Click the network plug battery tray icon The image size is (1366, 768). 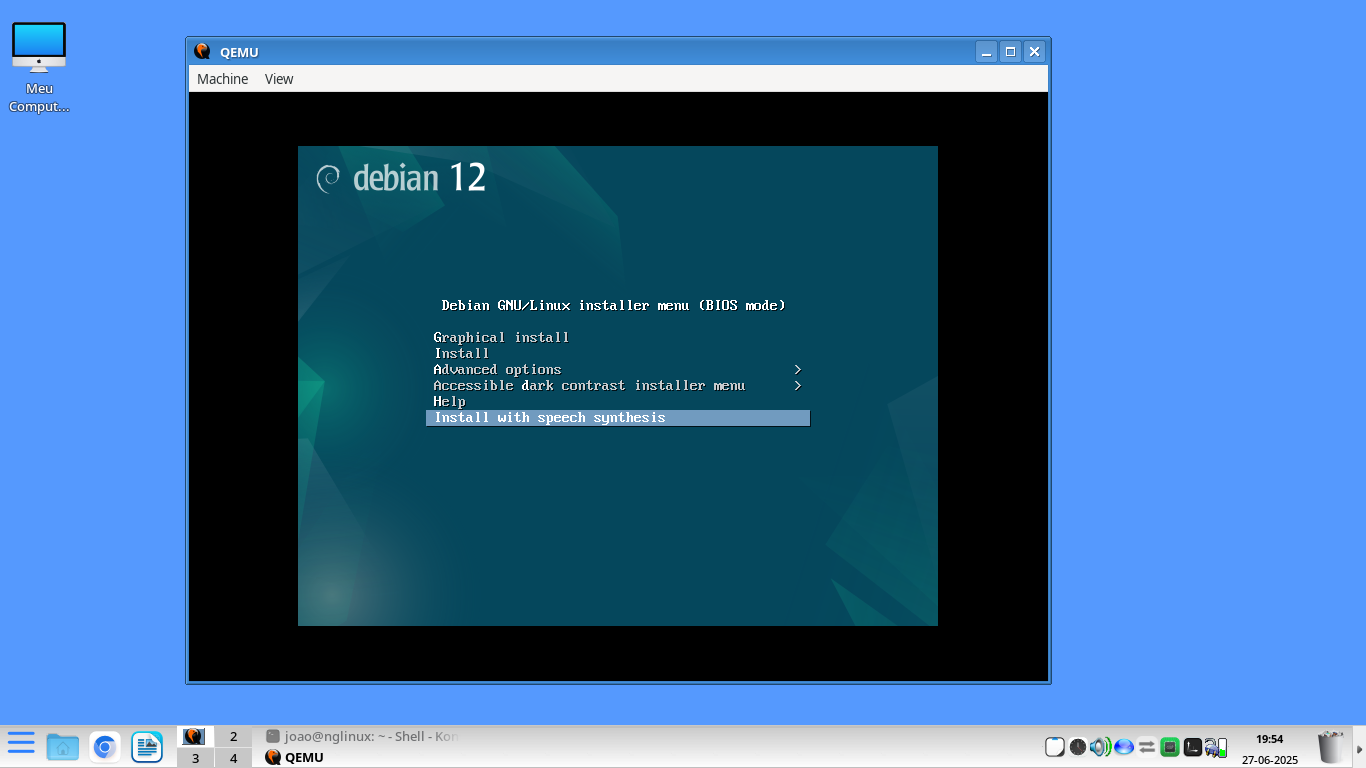(1216, 747)
